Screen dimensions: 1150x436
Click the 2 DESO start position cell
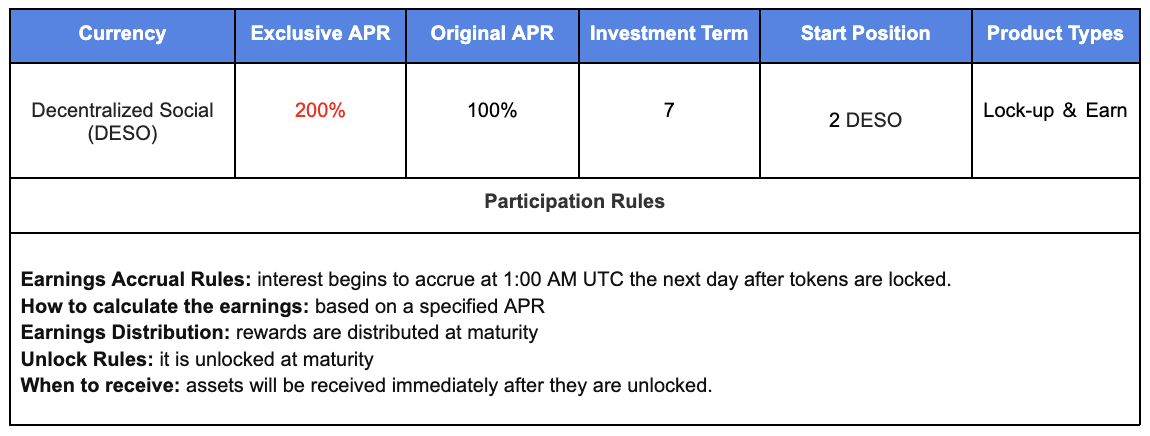click(865, 120)
